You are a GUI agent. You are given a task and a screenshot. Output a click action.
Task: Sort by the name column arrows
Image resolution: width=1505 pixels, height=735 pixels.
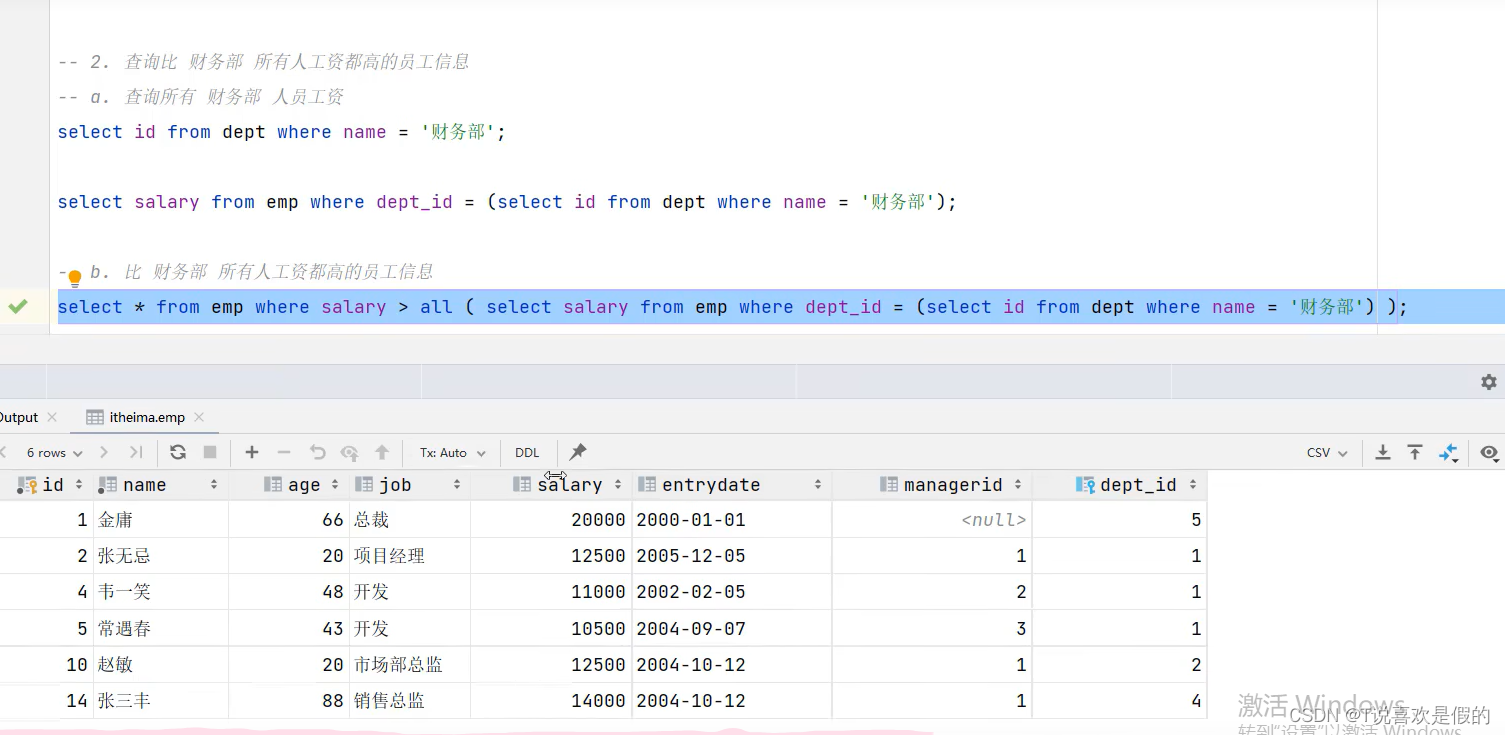click(x=214, y=484)
